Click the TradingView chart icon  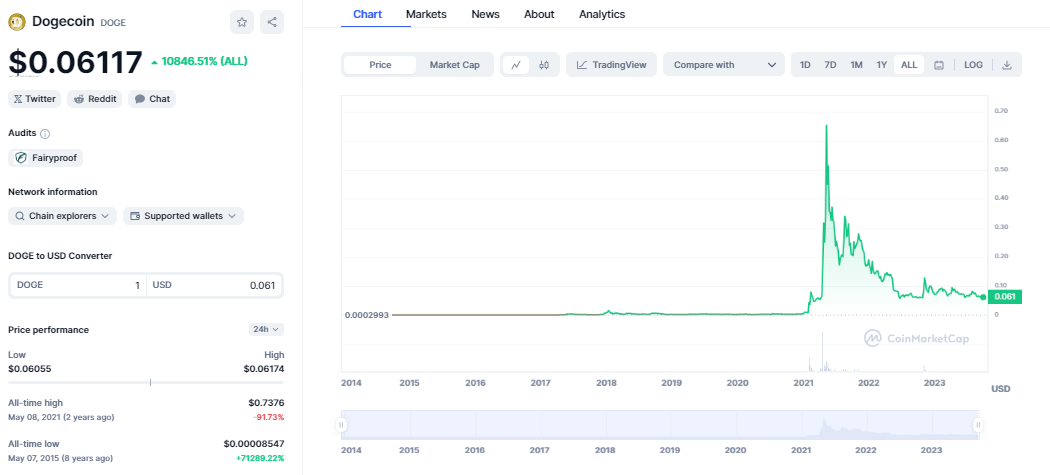click(x=582, y=65)
